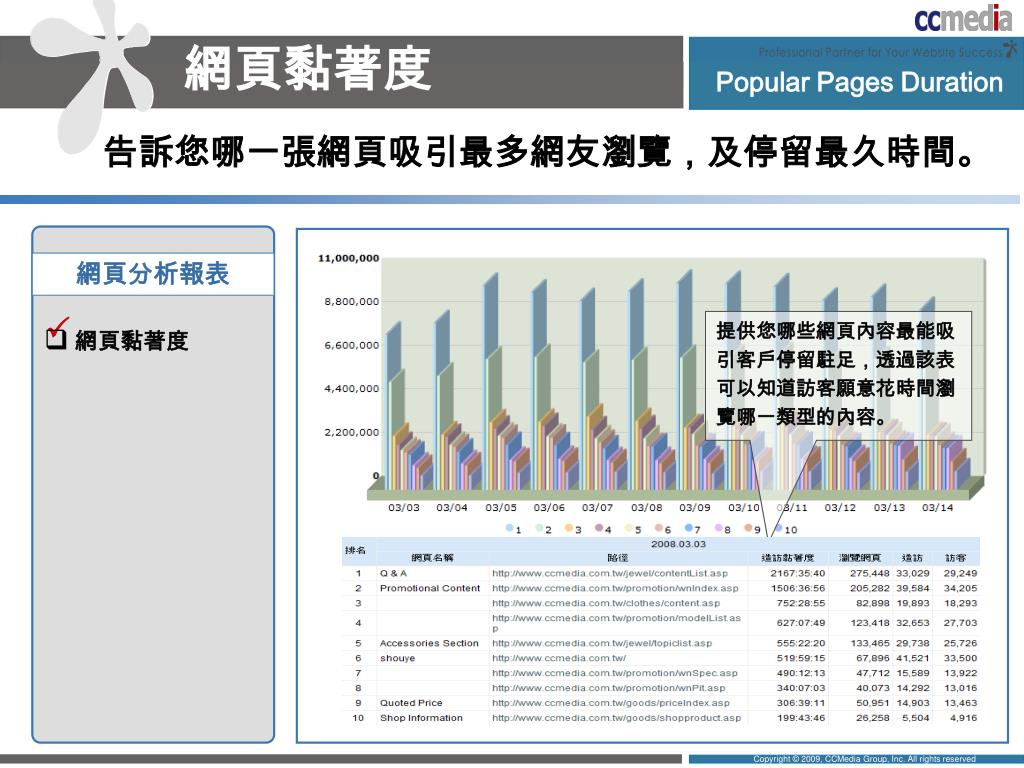Click the visitors value 4,916
The width and height of the screenshot is (1024, 768).
click(963, 718)
